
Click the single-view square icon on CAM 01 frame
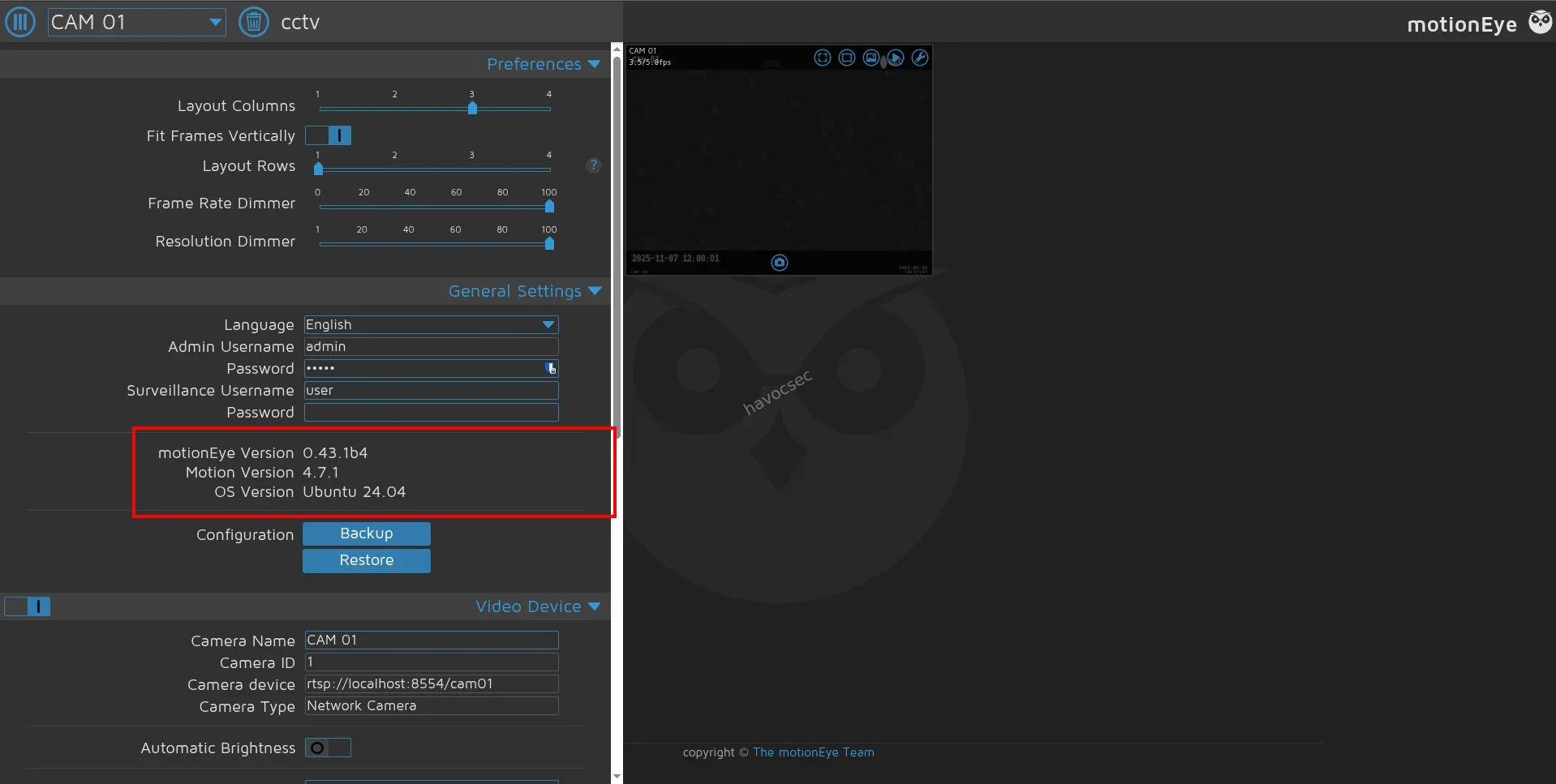click(847, 58)
